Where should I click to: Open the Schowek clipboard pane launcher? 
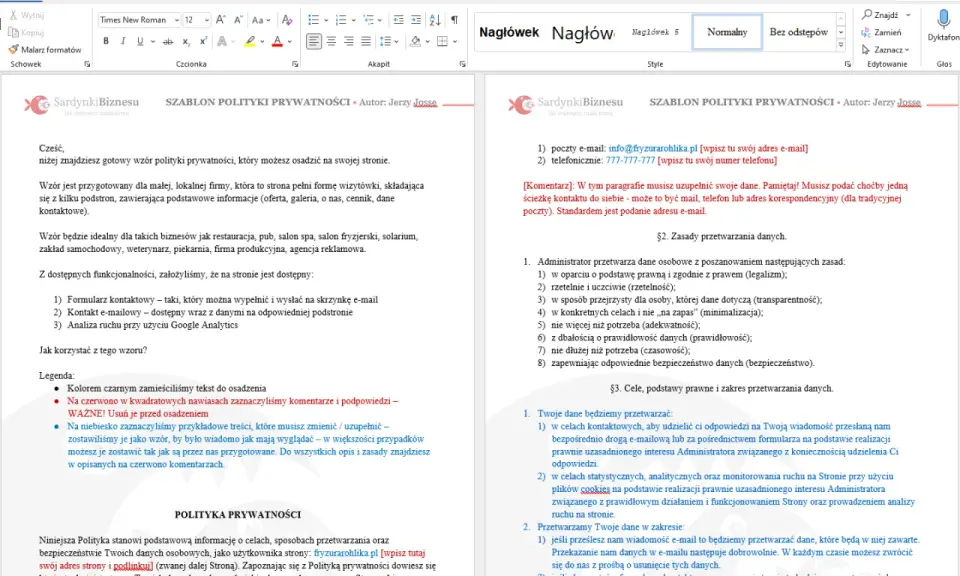click(87, 64)
